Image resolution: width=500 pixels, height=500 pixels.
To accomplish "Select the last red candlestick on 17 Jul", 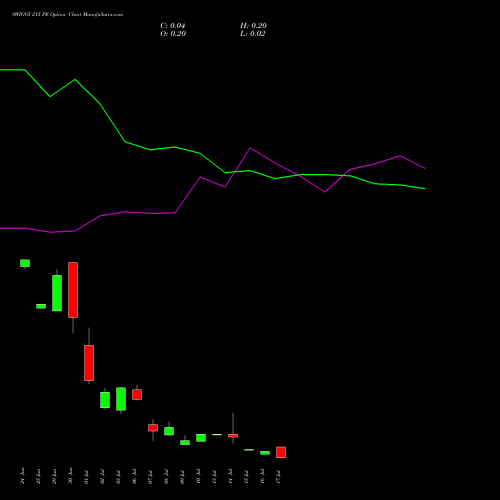I will pos(281,452).
